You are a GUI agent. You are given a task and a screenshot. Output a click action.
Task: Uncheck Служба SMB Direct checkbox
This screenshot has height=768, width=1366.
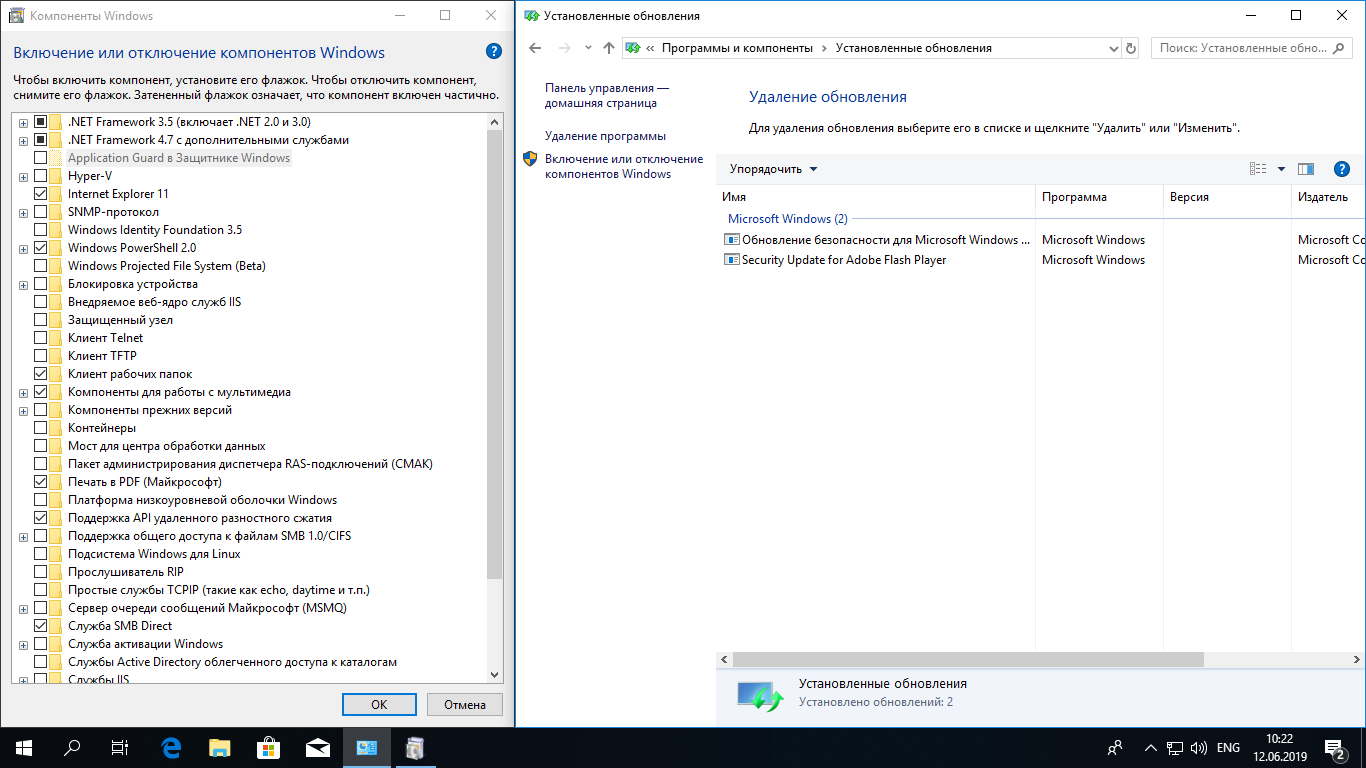(x=40, y=626)
